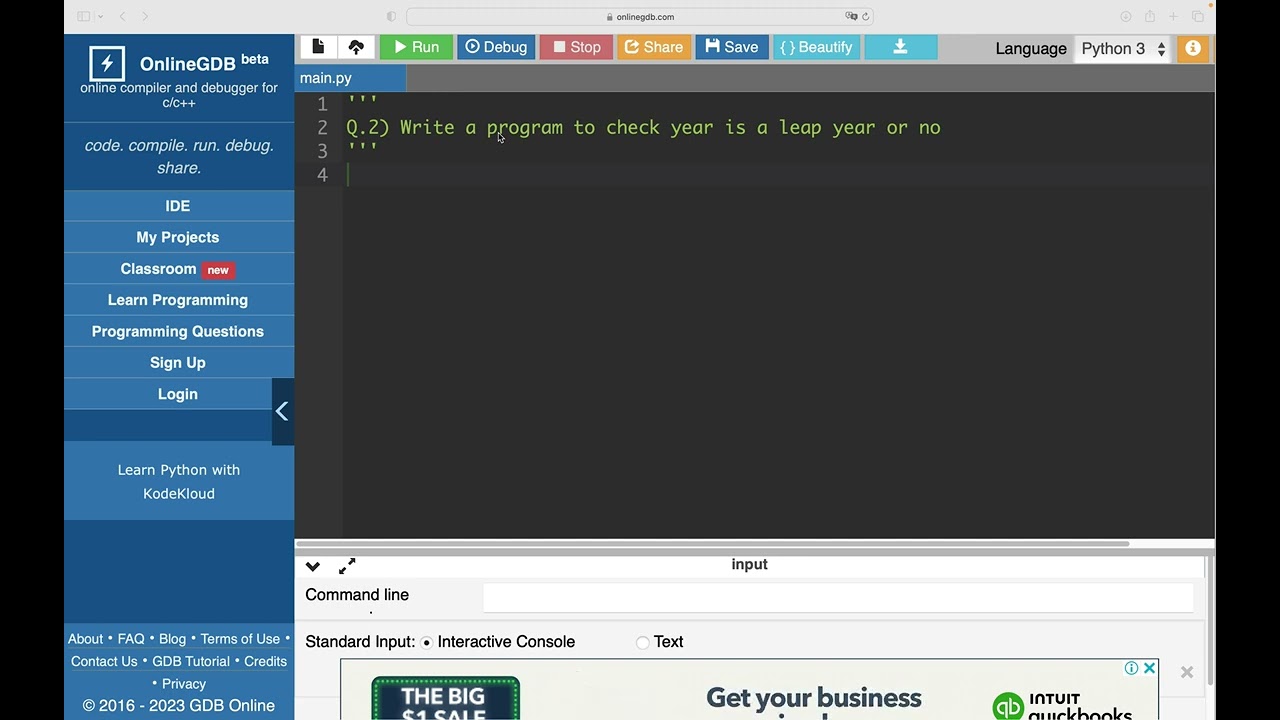Save the current project

coord(732,47)
